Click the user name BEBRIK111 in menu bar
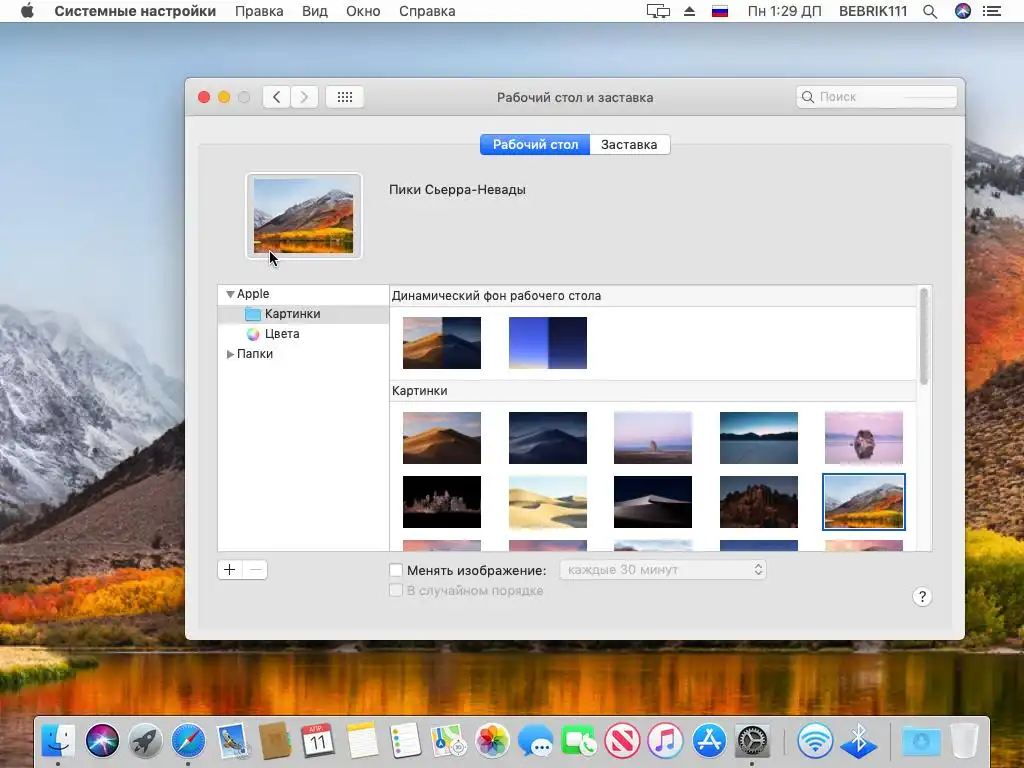Image resolution: width=1024 pixels, height=768 pixels. coord(873,11)
